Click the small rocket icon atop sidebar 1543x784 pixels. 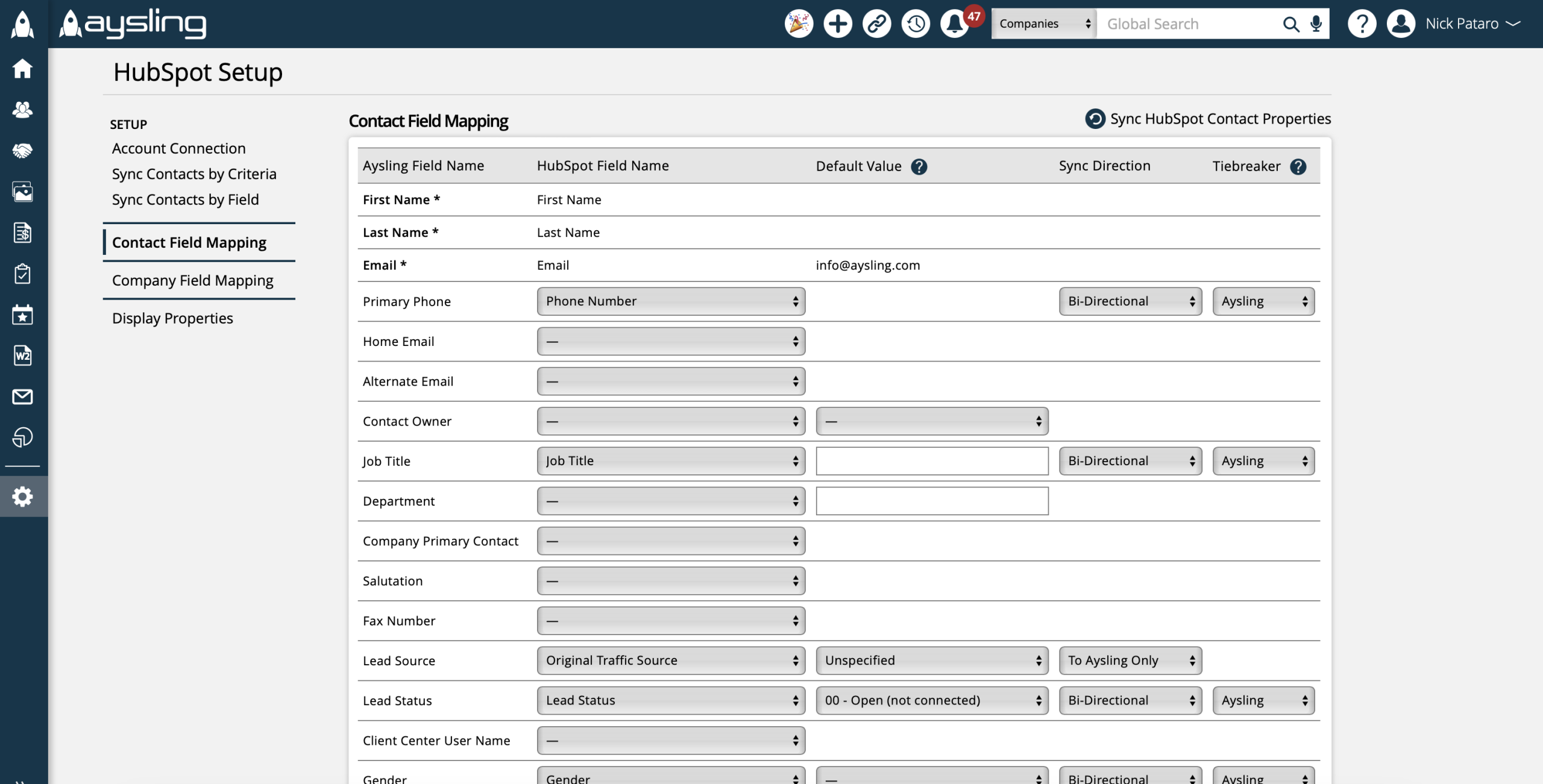coord(22,24)
